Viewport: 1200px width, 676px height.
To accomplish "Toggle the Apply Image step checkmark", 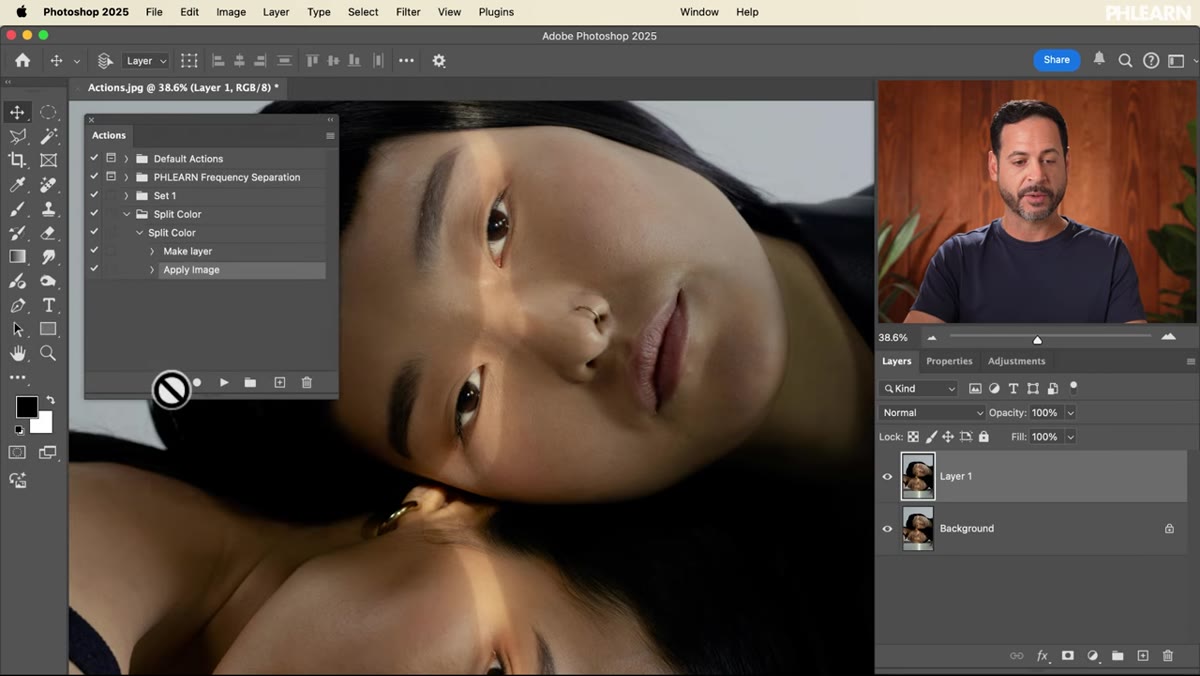I will [94, 269].
